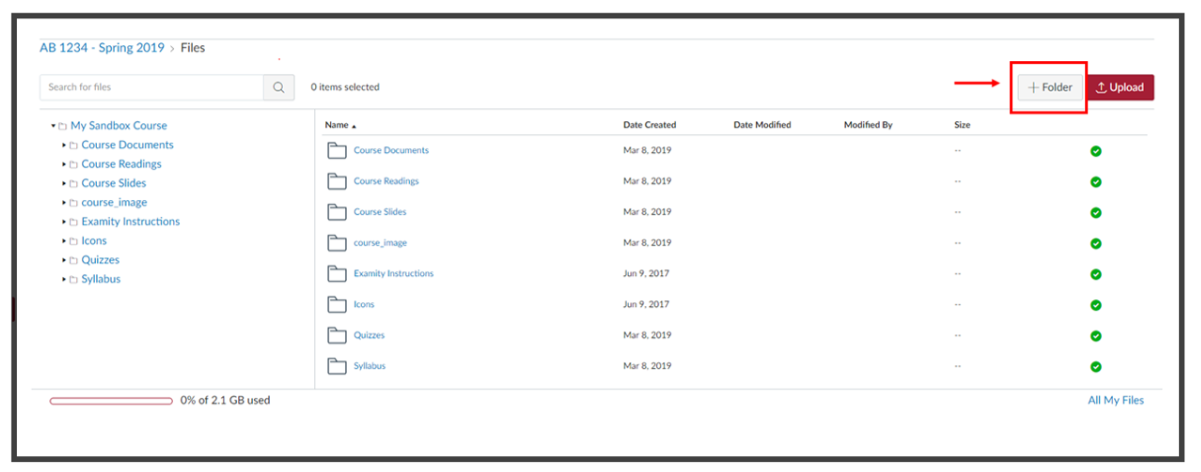Screen dimensions: 1201x472
Task: Click the course_image folder icon in list
Action: click(x=335, y=243)
